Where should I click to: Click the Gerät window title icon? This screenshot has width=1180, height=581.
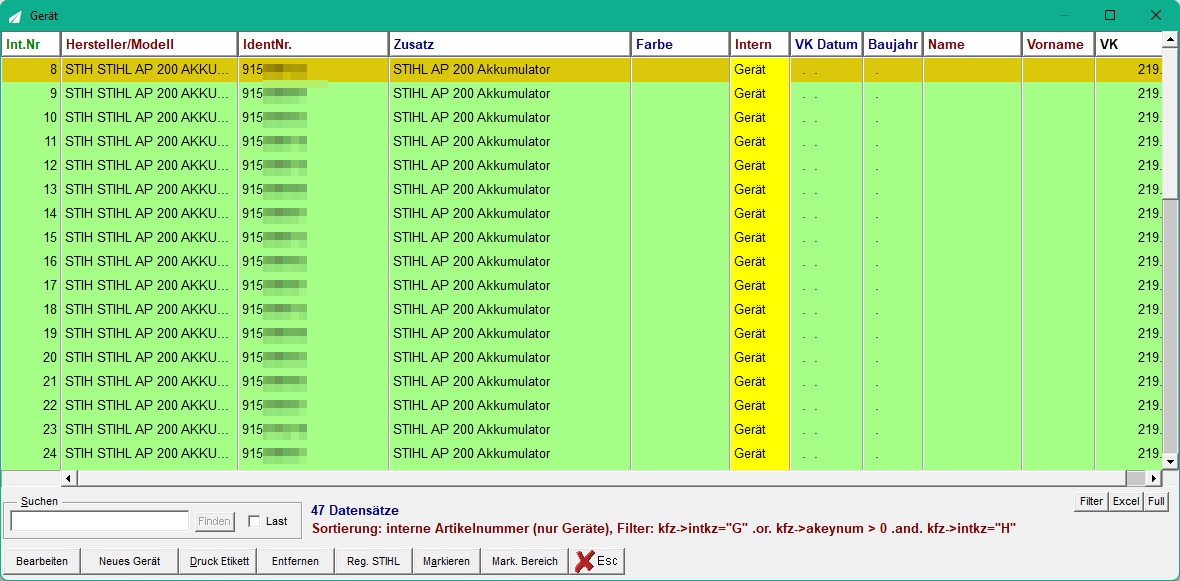coord(14,15)
